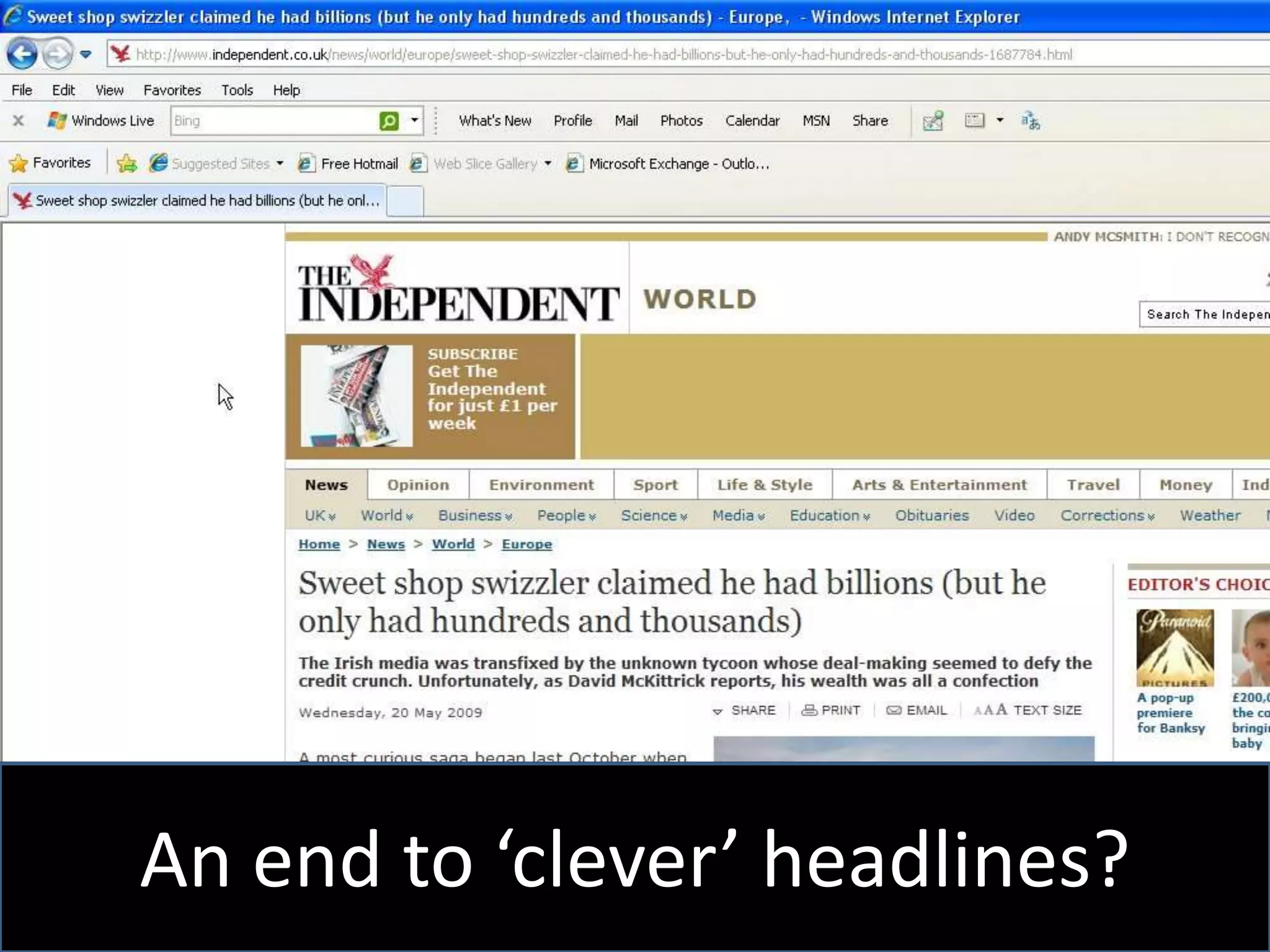Open Mail on Windows Live toolbar

click(x=626, y=121)
